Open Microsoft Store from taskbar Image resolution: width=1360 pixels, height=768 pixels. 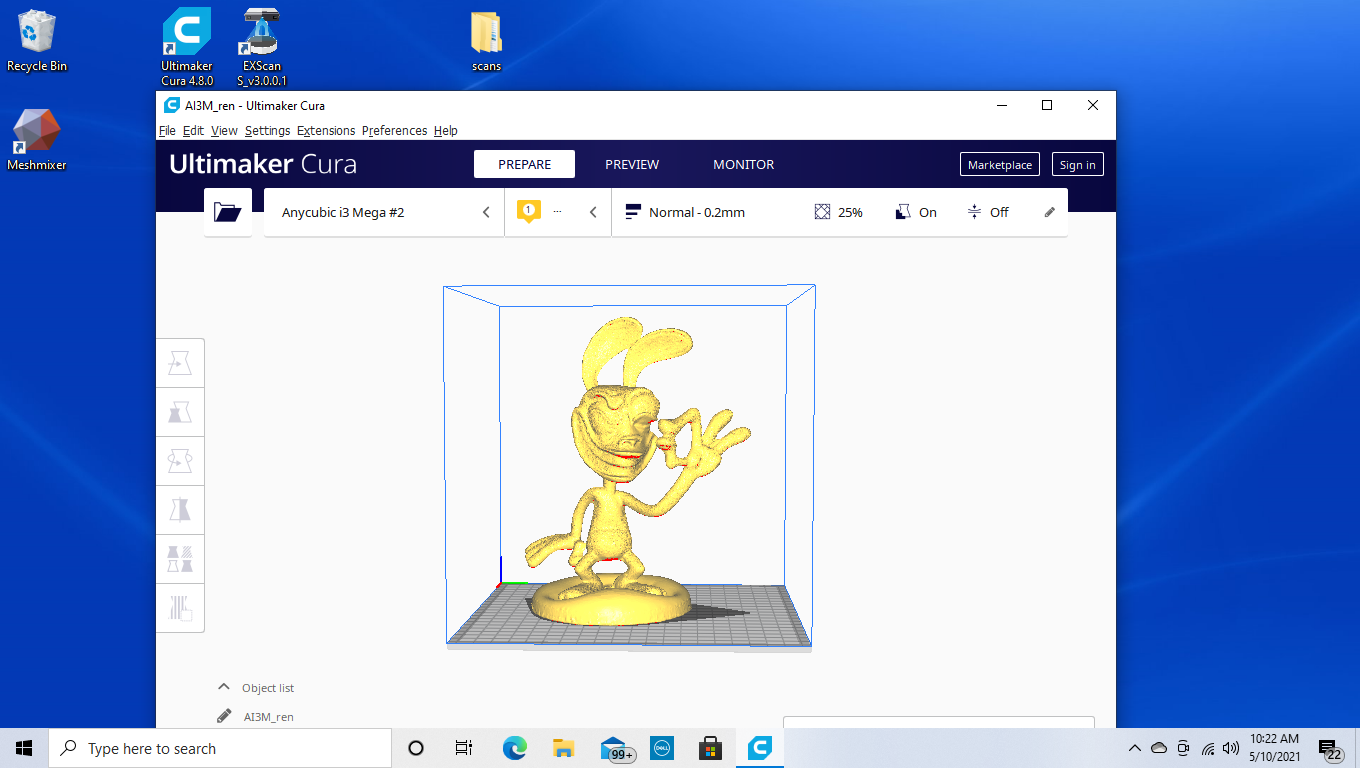[711, 748]
